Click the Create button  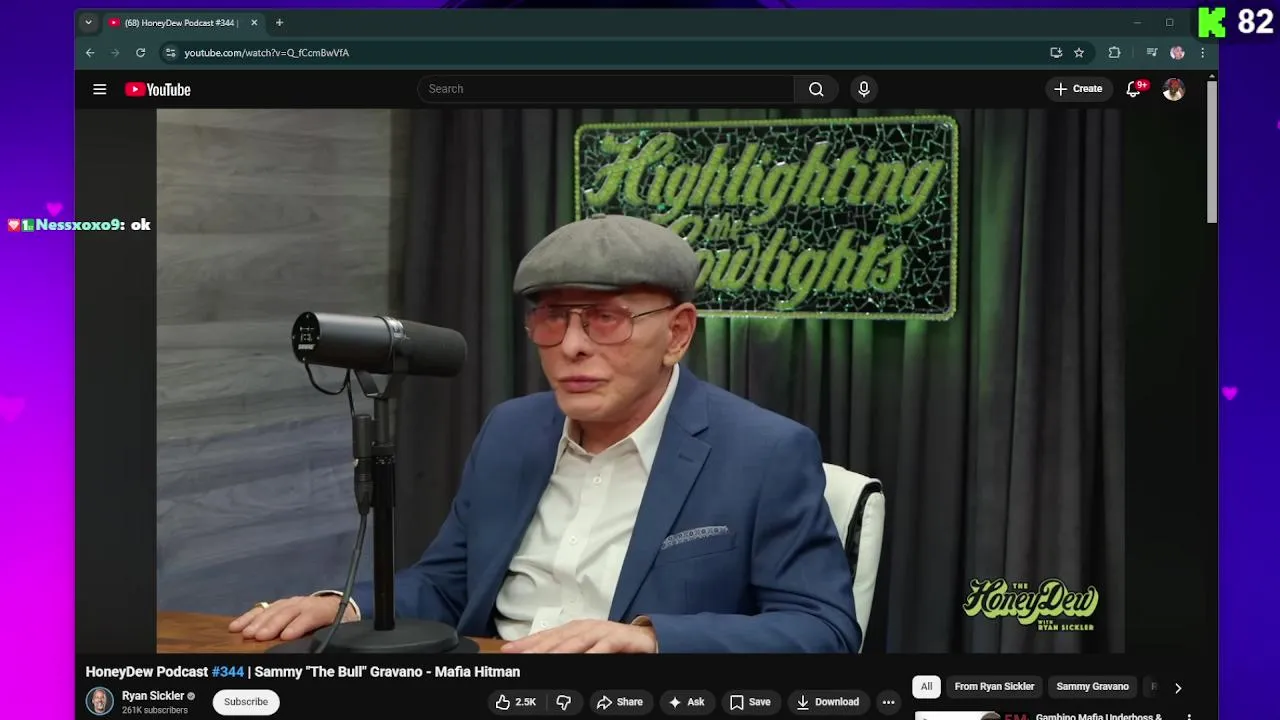(x=1077, y=89)
